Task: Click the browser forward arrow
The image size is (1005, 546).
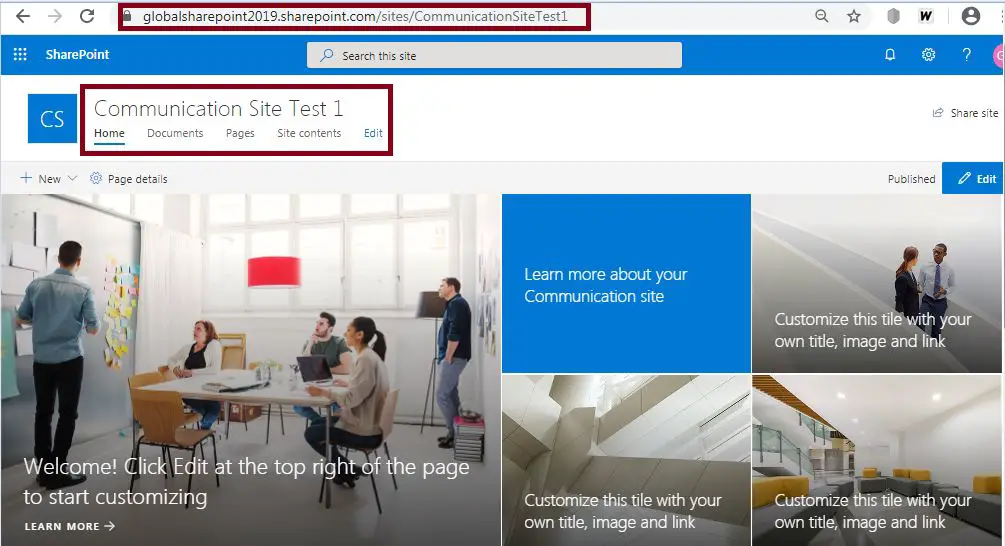Action: [x=55, y=16]
